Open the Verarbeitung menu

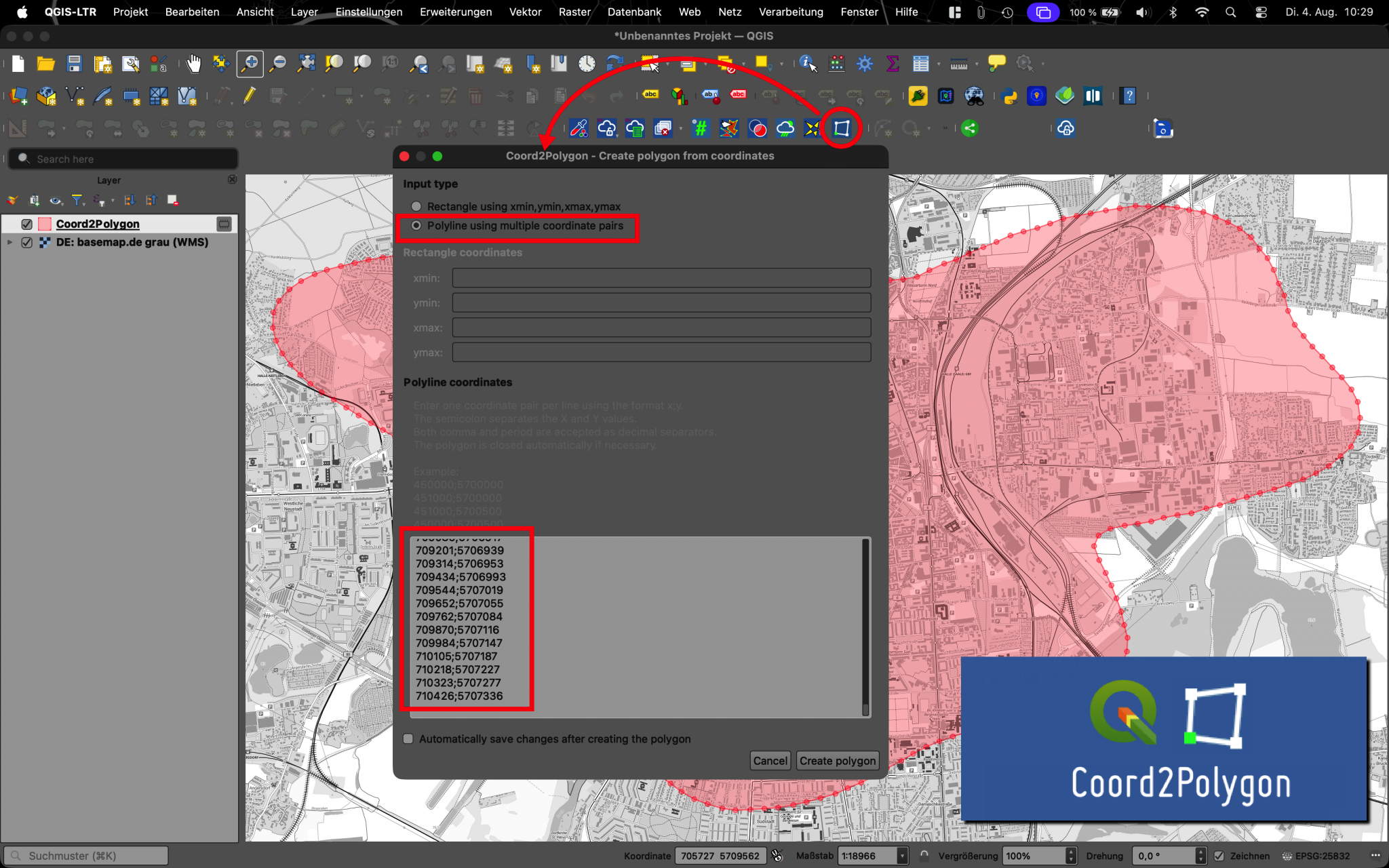click(791, 12)
